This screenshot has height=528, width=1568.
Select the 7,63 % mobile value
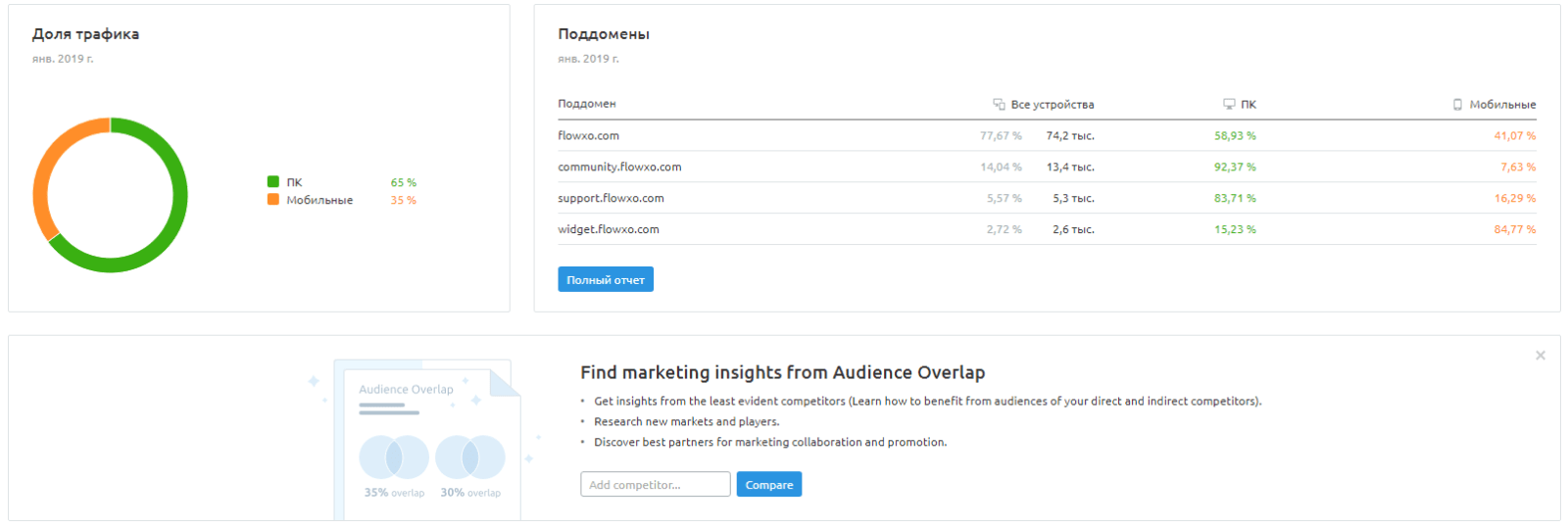(1518, 167)
